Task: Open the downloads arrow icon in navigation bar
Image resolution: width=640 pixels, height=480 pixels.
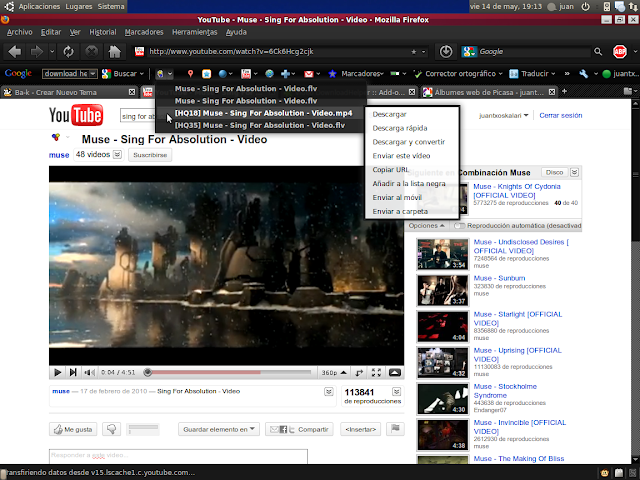Action: pos(446,51)
